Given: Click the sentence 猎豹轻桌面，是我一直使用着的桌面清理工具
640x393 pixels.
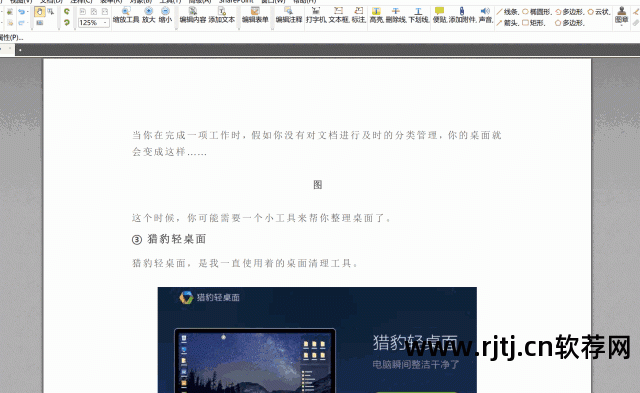Looking at the screenshot, I should 245,263.
